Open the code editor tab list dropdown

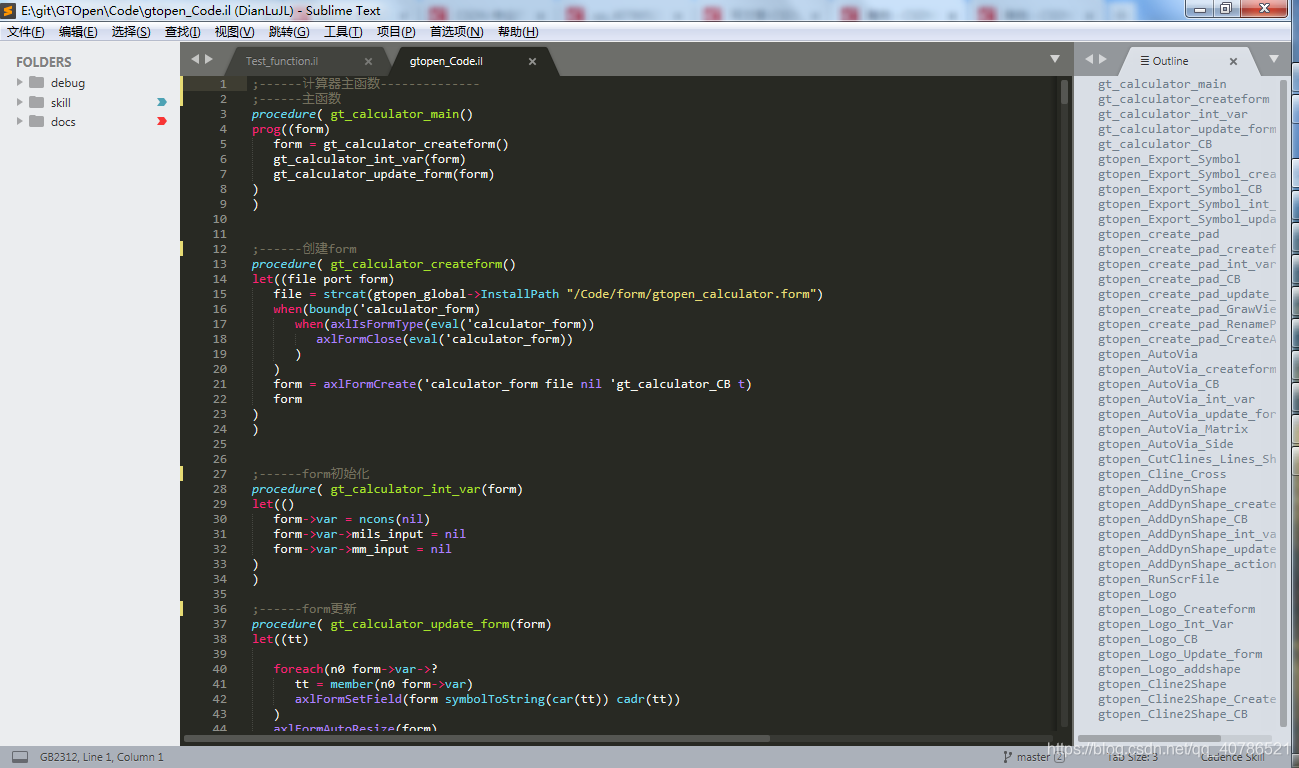[1055, 59]
